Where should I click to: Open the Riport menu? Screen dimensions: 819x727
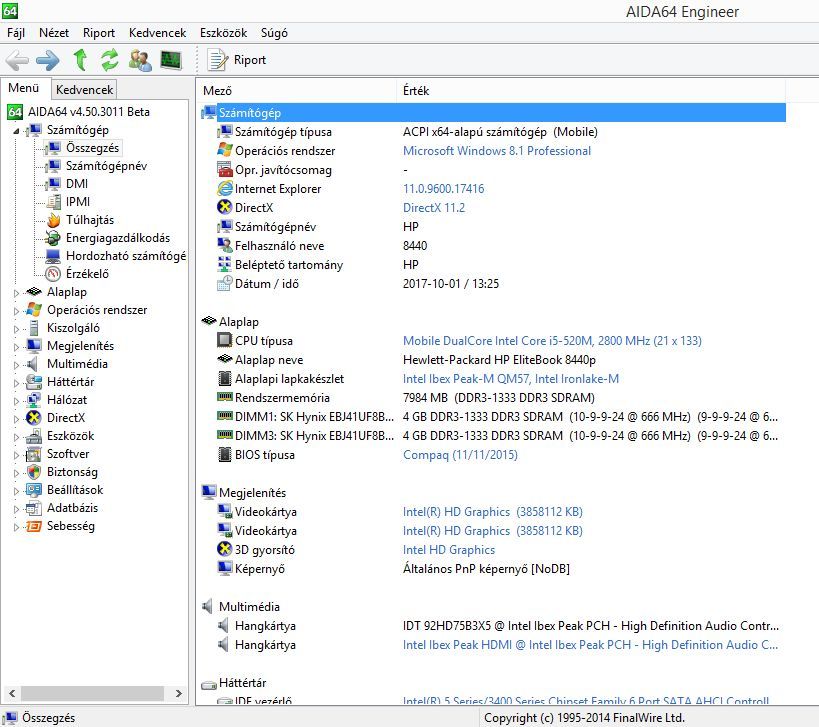(x=99, y=33)
